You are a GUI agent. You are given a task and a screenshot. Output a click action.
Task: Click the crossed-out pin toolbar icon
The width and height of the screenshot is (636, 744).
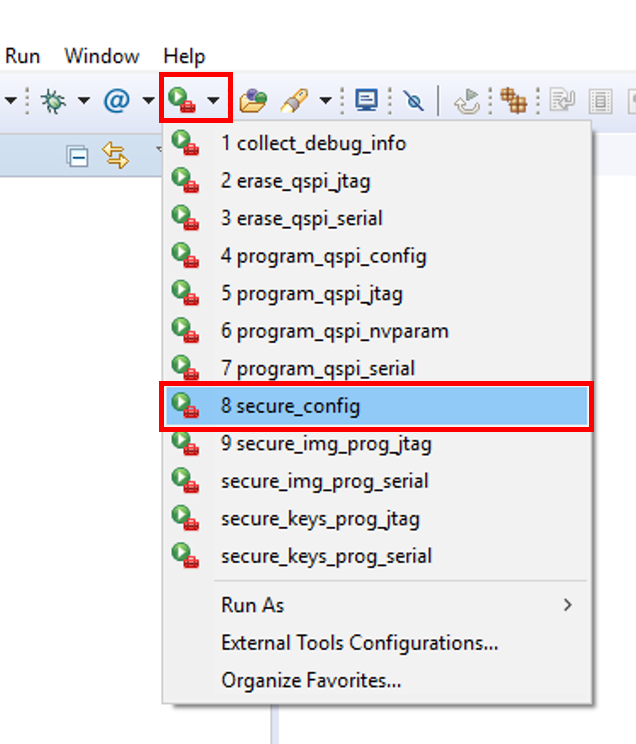(413, 101)
